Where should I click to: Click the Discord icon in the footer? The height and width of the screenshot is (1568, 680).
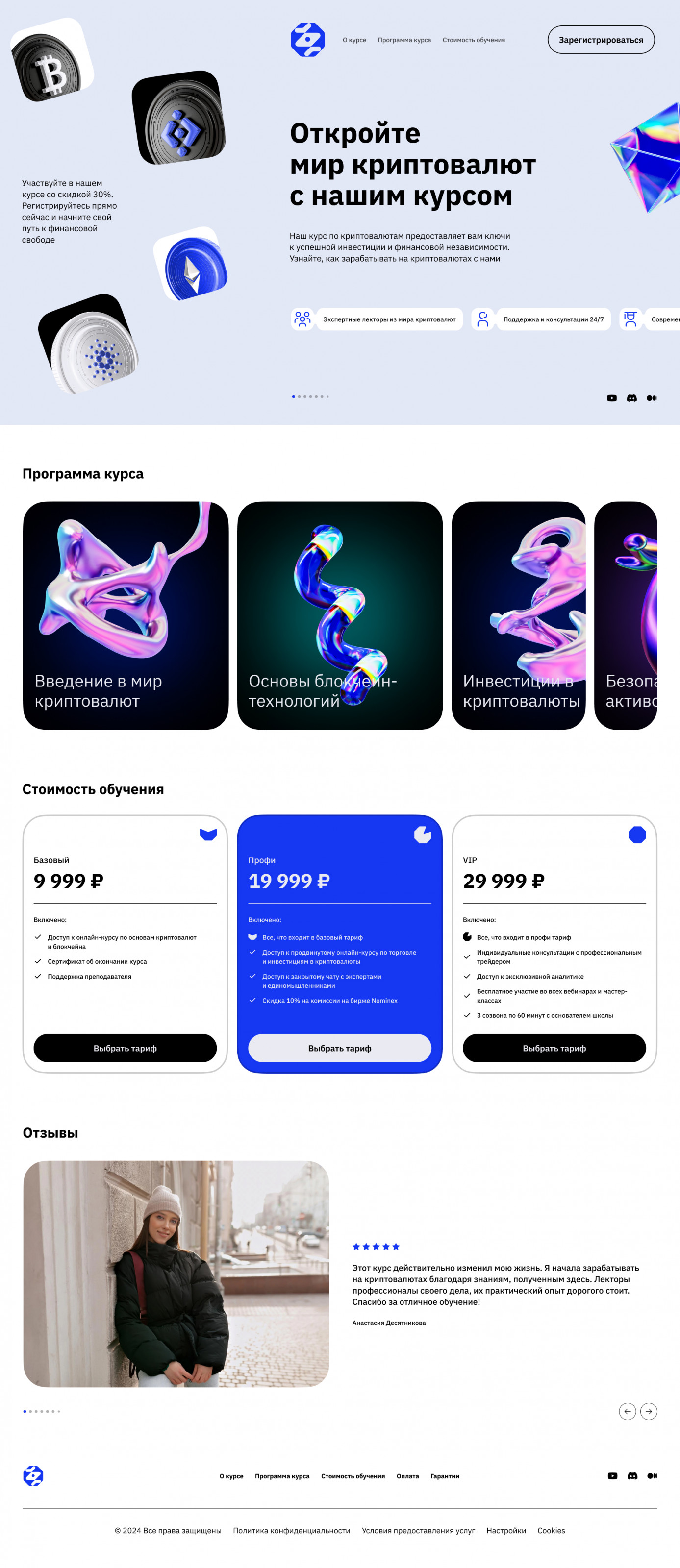632,1475
